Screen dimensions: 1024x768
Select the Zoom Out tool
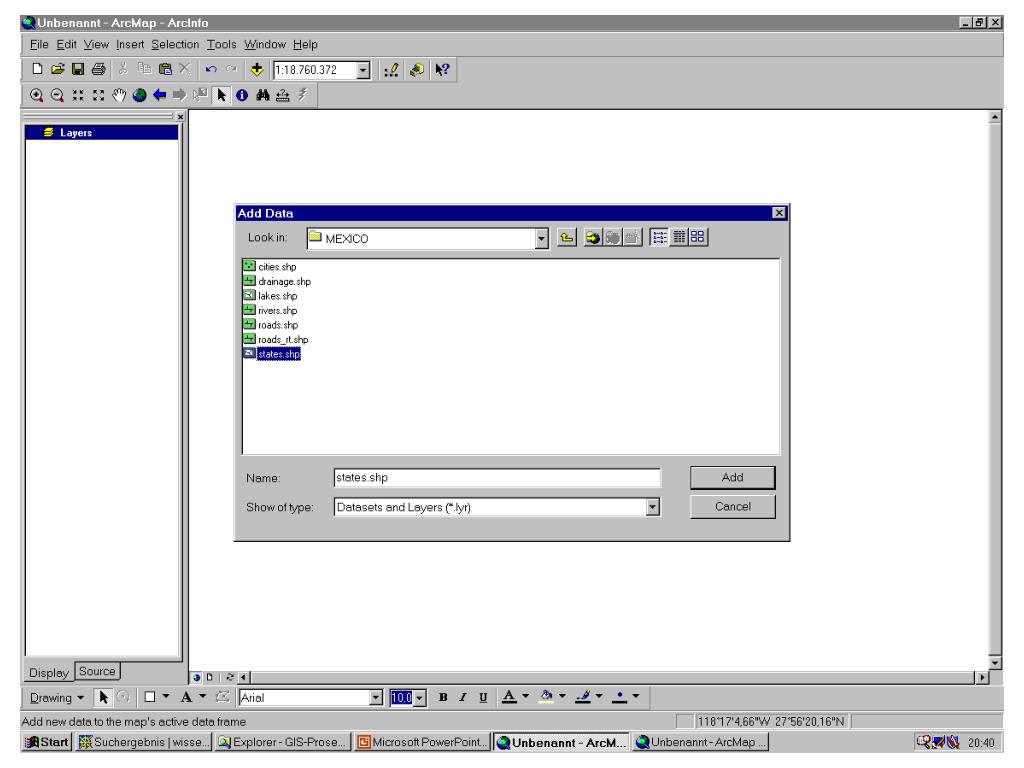tap(57, 95)
